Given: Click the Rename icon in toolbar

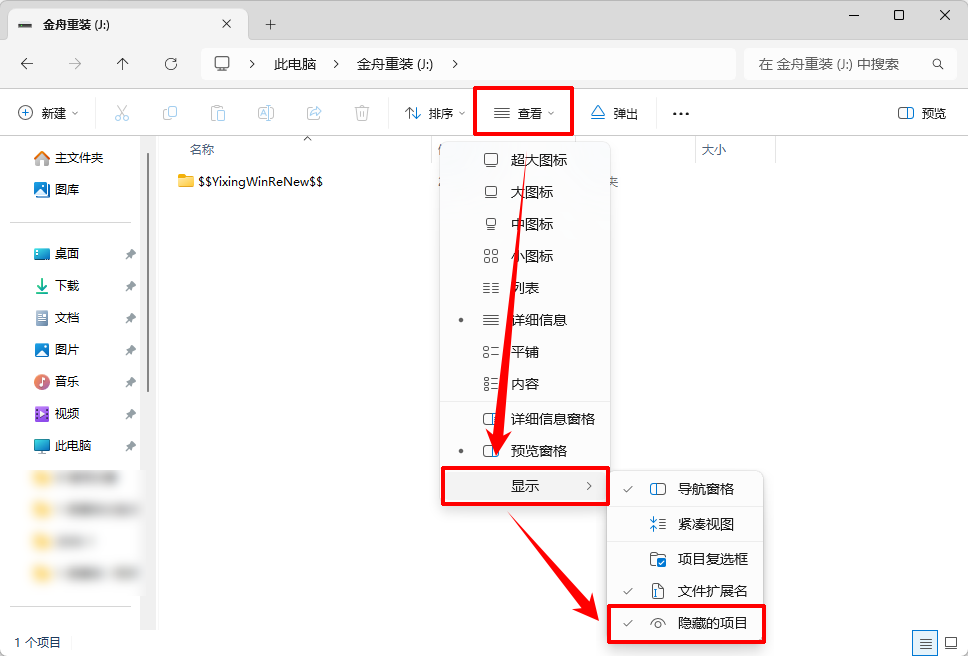Looking at the screenshot, I should click(266, 113).
